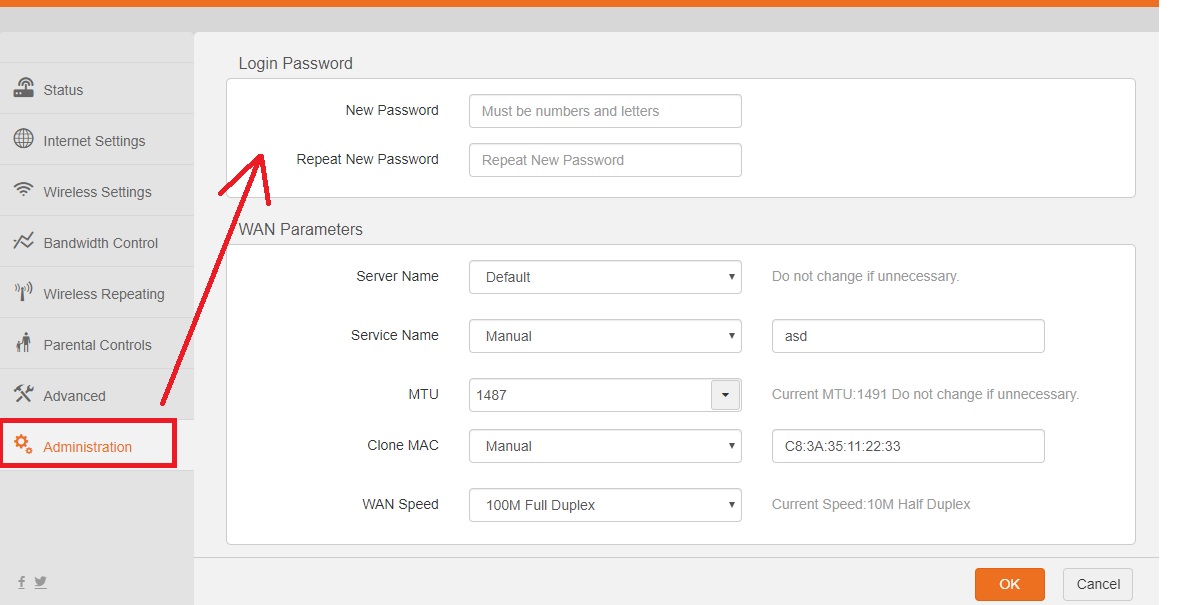Click the Advanced tools icon
The image size is (1186, 605).
click(x=23, y=393)
